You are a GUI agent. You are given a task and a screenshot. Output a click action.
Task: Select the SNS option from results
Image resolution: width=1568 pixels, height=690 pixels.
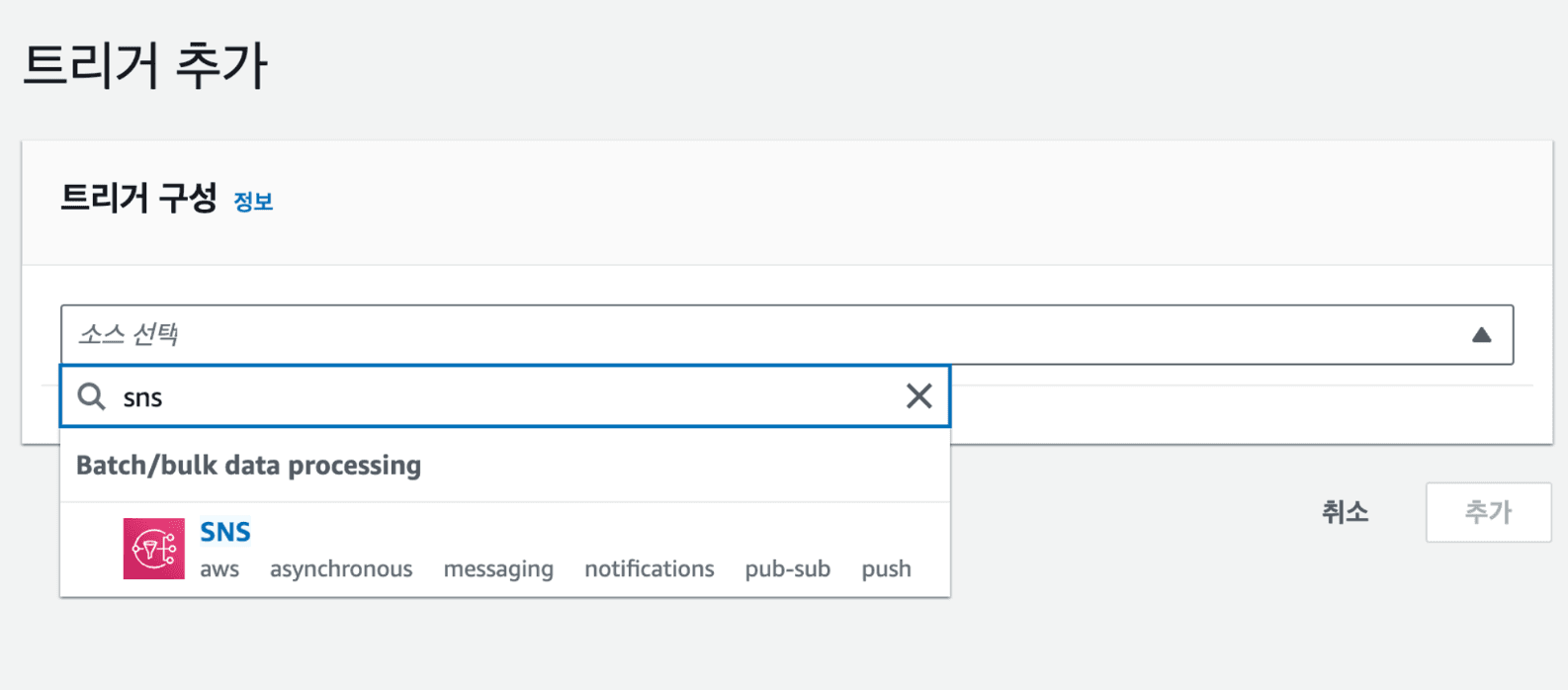pos(504,550)
